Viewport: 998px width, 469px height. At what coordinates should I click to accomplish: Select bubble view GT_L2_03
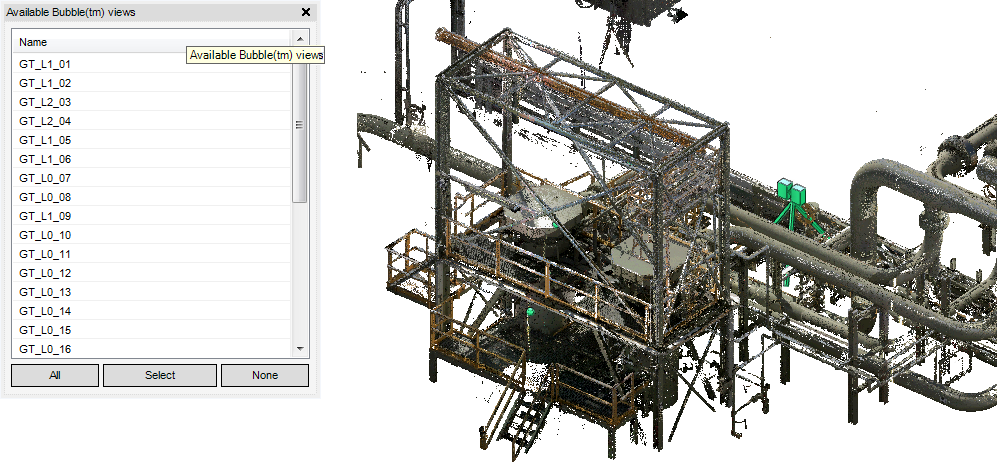[x=151, y=102]
